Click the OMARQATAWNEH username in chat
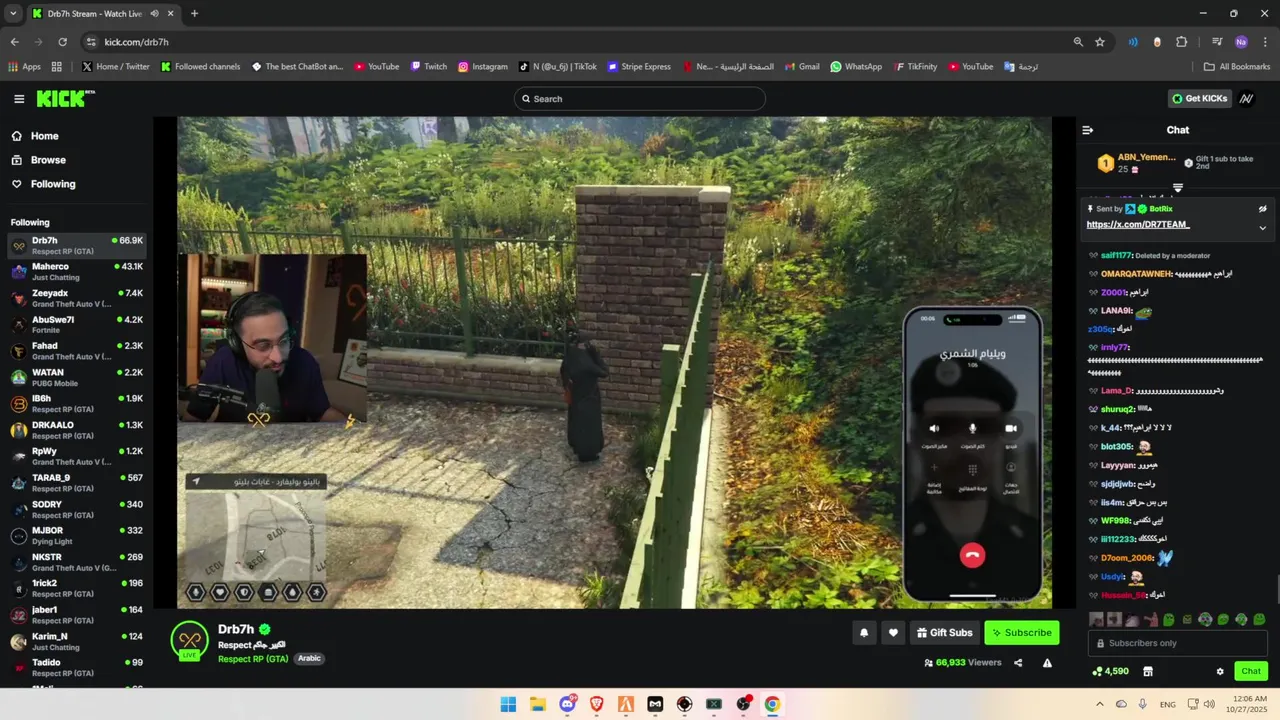Screen dimensions: 1280x720 point(1136,274)
